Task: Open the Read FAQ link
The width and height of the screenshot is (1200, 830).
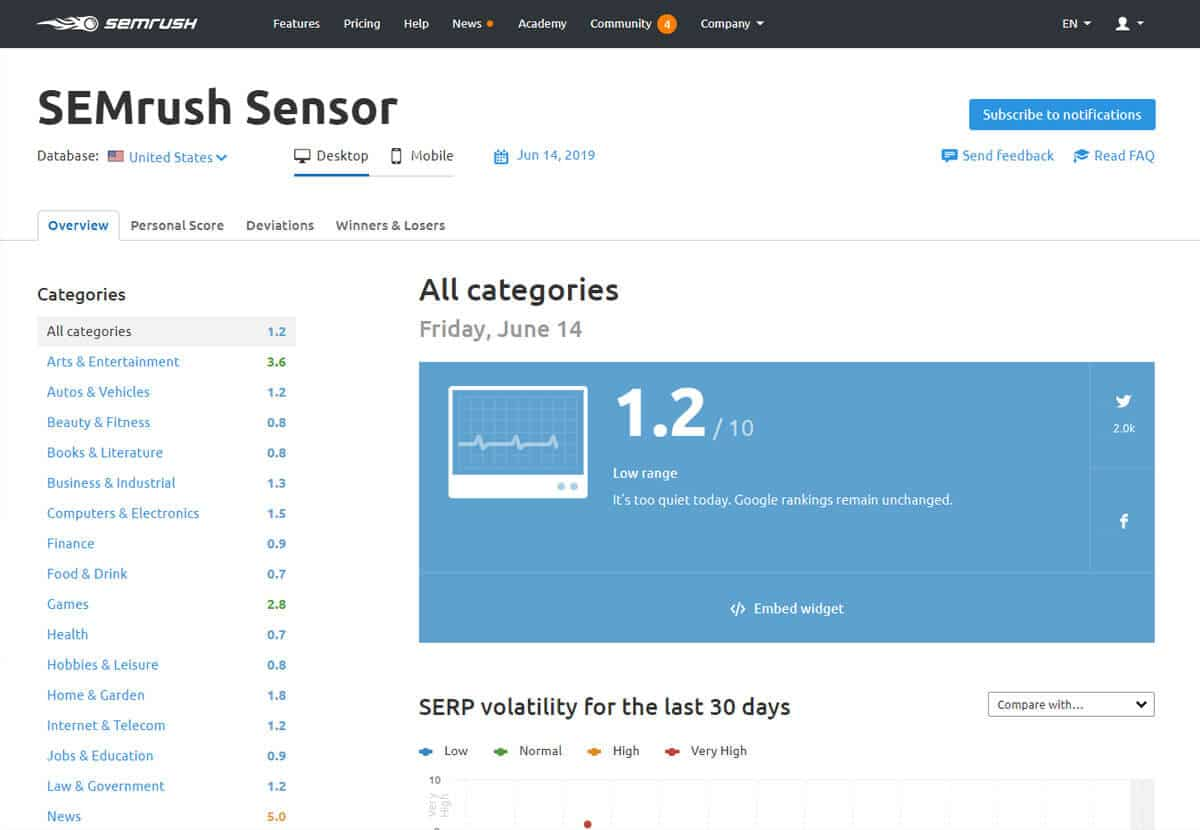Action: click(x=1124, y=156)
